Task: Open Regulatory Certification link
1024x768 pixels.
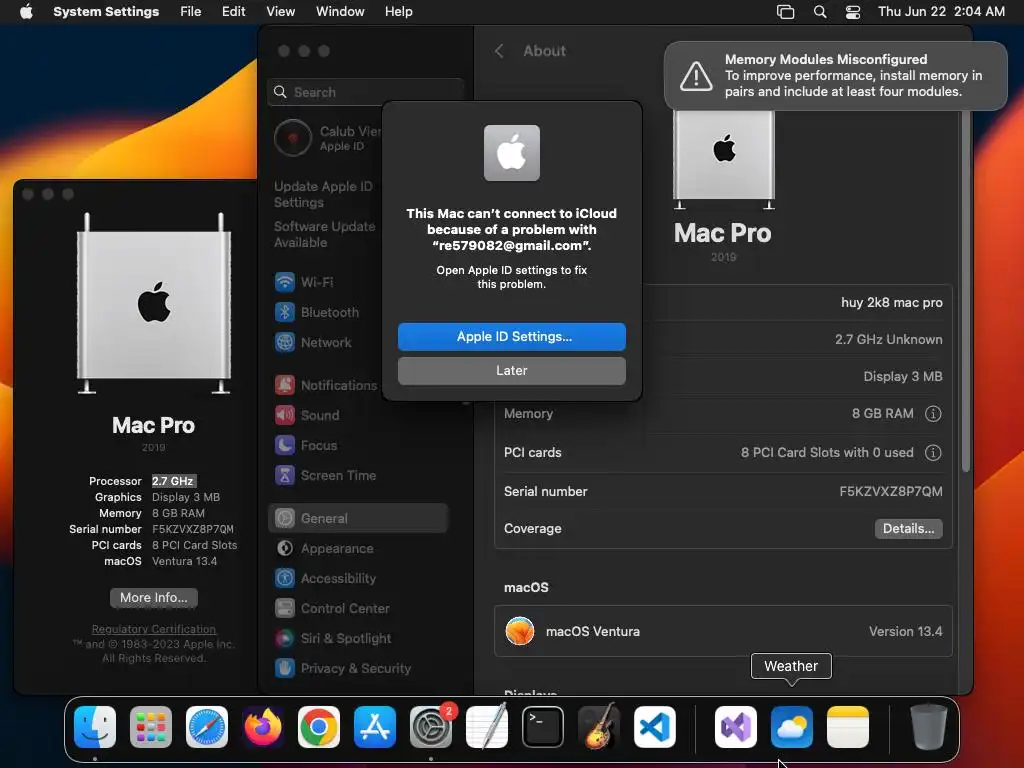Action: (x=153, y=630)
